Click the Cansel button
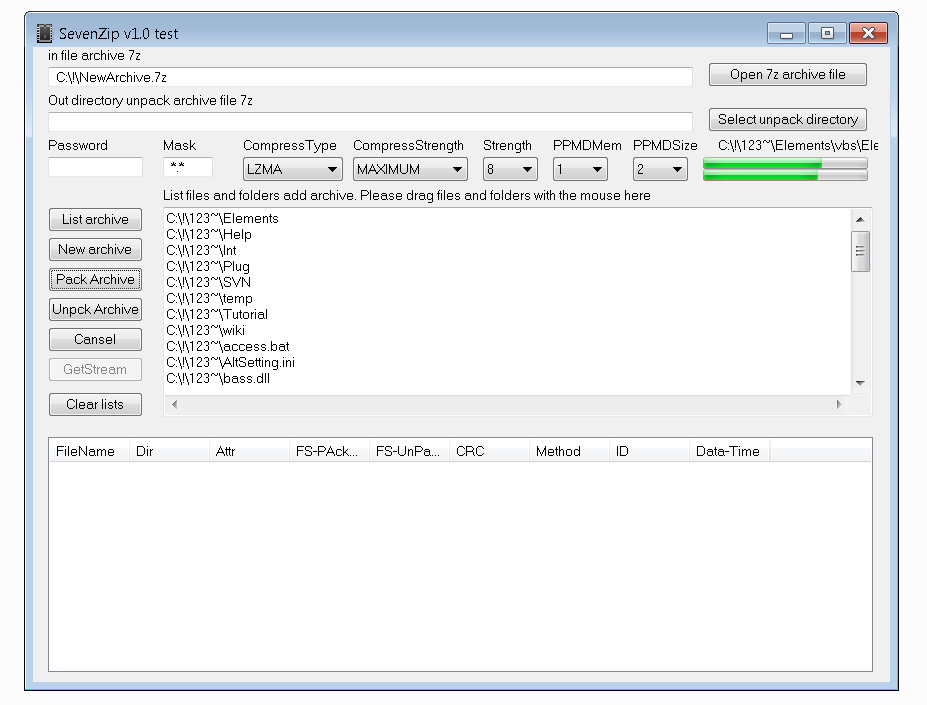Viewport: 927px width, 705px height. click(95, 339)
